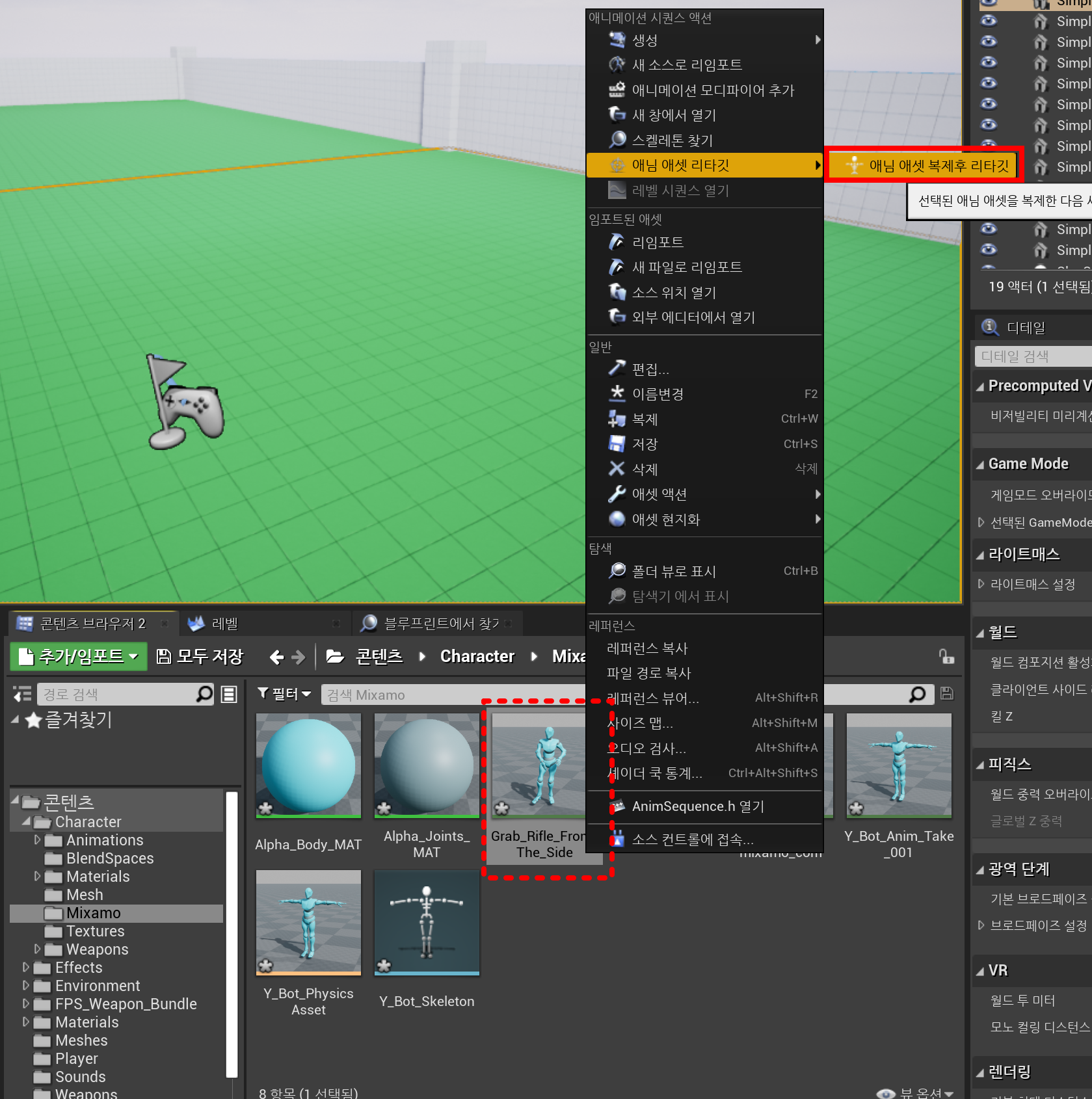Open the 애님 애셋 리타깃 menu entry
The height and width of the screenshot is (1099, 1092).
point(704,165)
